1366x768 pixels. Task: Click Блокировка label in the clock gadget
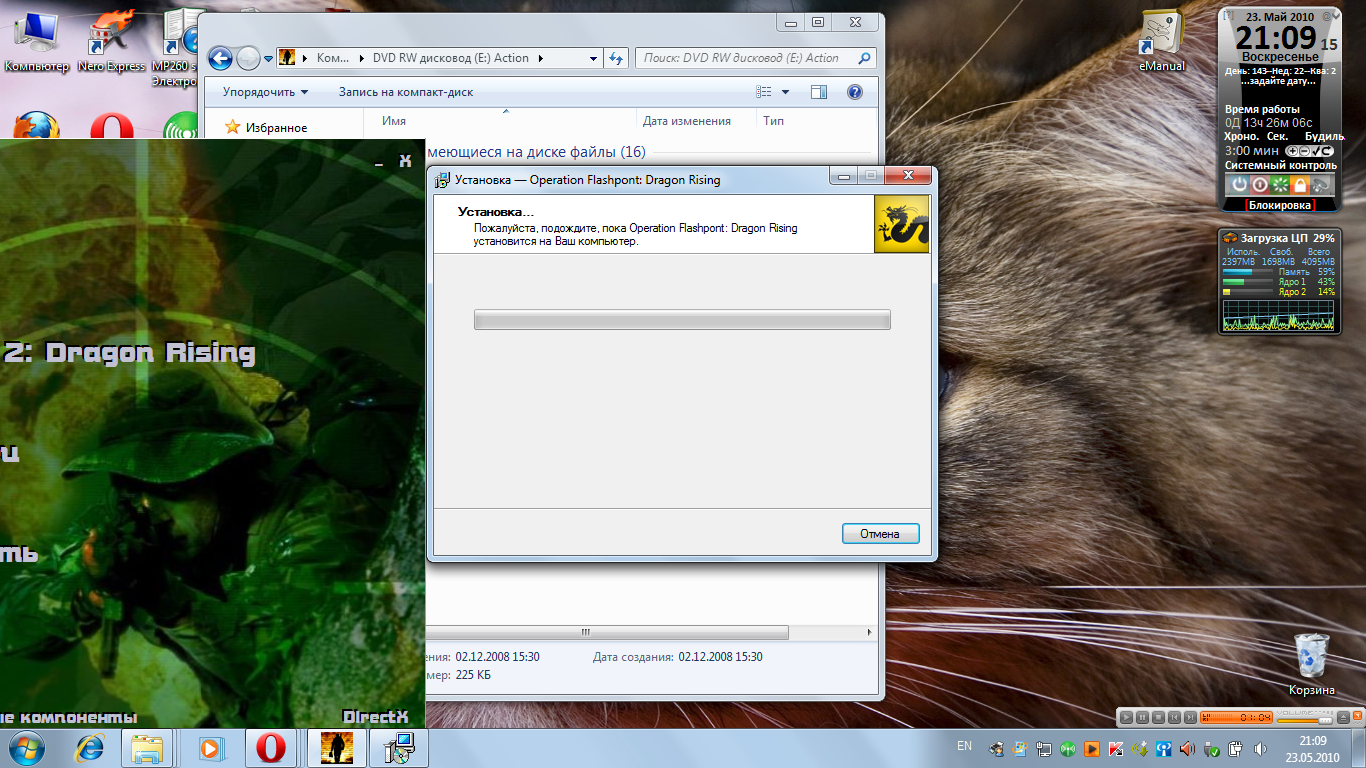pos(1279,205)
